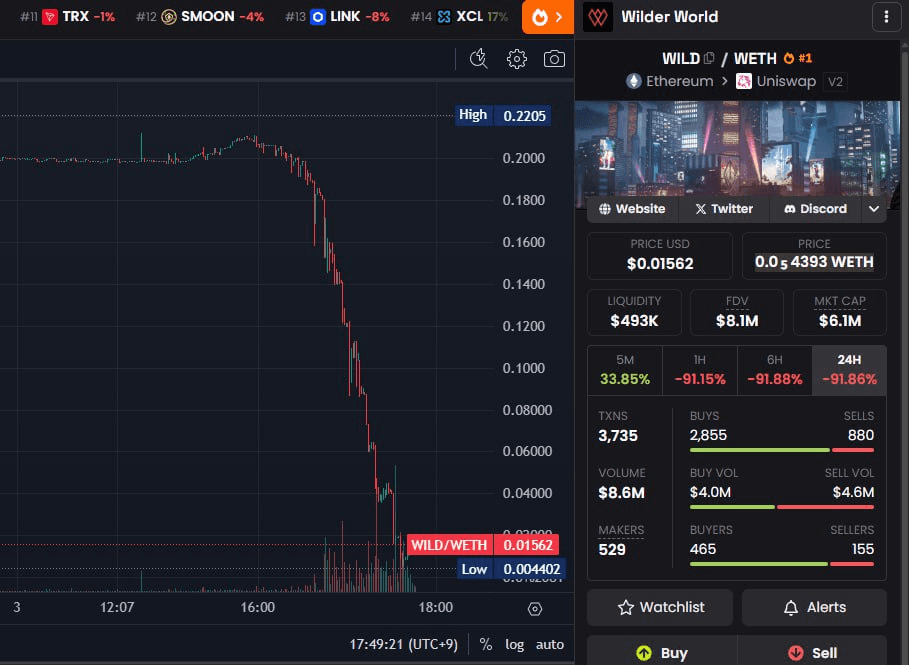Screen dimensions: 909x665
Task: Open the chart settings gear
Action: tap(517, 59)
